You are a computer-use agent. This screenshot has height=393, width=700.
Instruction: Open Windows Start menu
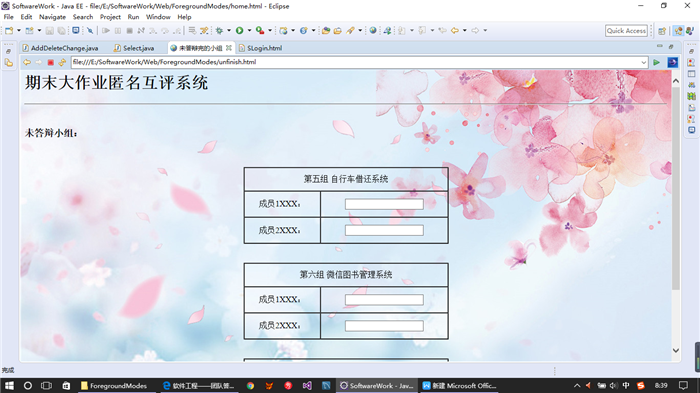(9, 385)
